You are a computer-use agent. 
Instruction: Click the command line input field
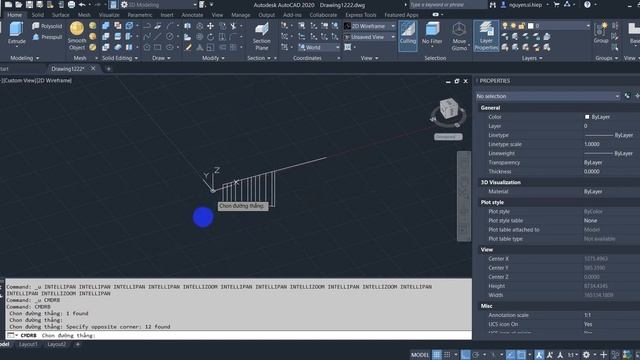point(239,335)
